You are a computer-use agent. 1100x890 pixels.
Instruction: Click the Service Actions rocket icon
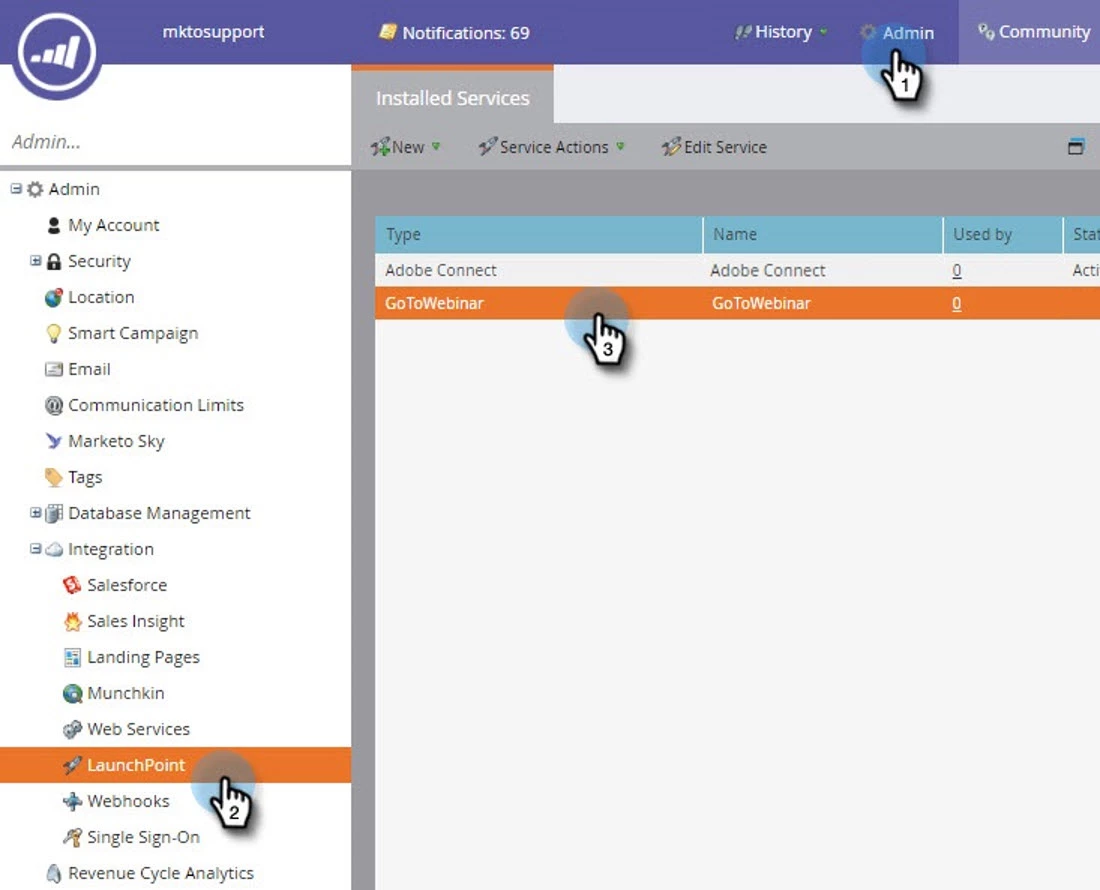(x=488, y=147)
